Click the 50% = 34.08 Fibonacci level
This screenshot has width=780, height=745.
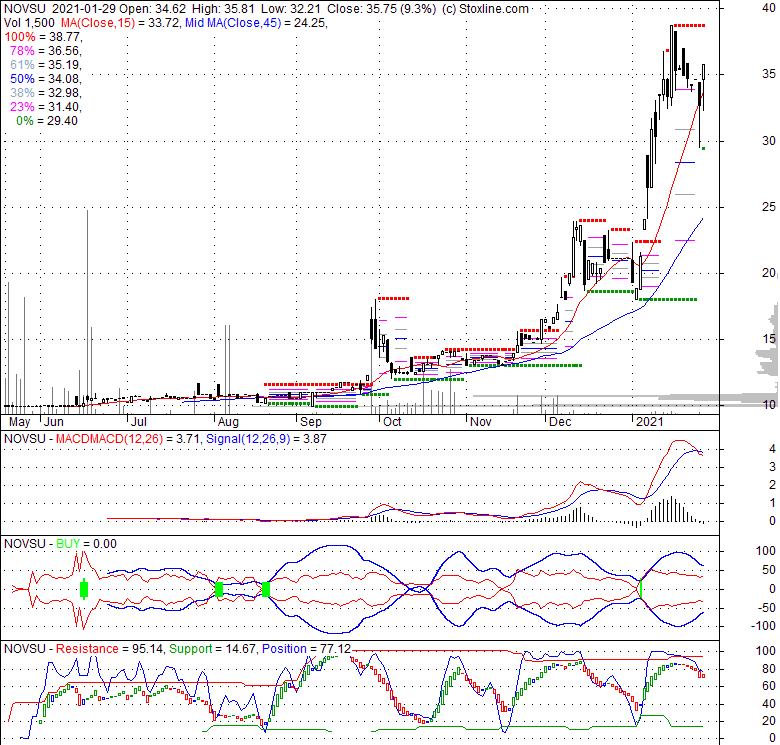click(x=46, y=79)
